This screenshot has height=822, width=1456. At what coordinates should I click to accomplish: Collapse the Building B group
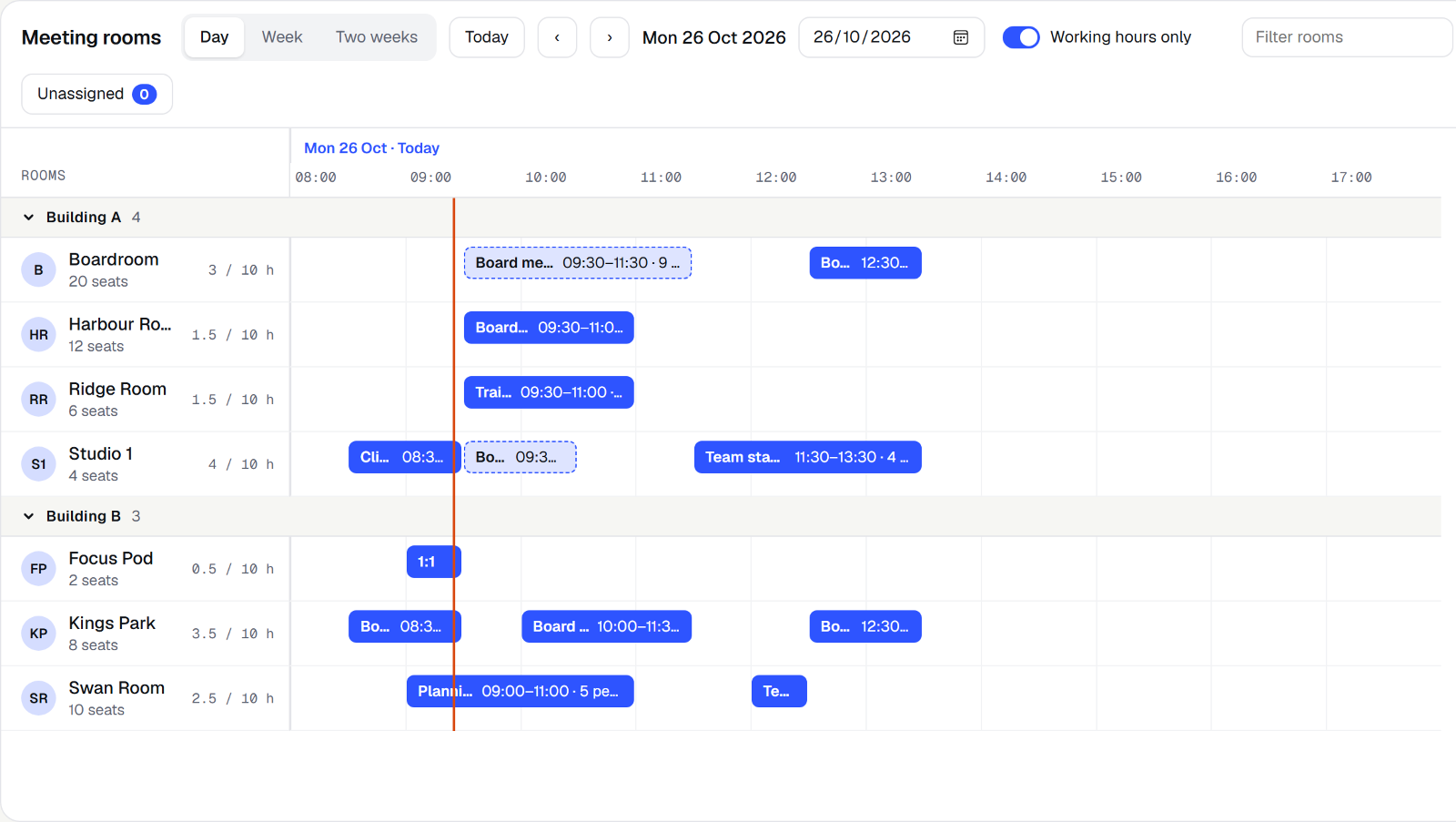pos(28,515)
